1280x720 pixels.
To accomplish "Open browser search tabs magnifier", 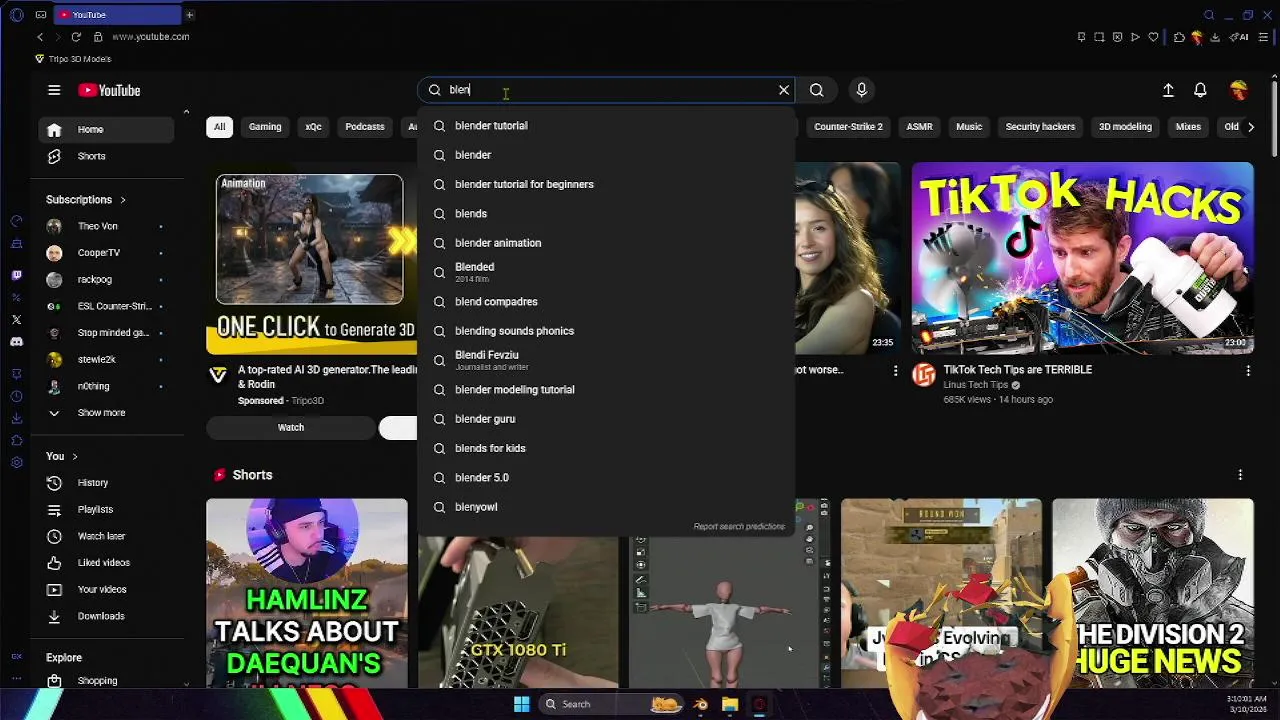I will (1209, 15).
